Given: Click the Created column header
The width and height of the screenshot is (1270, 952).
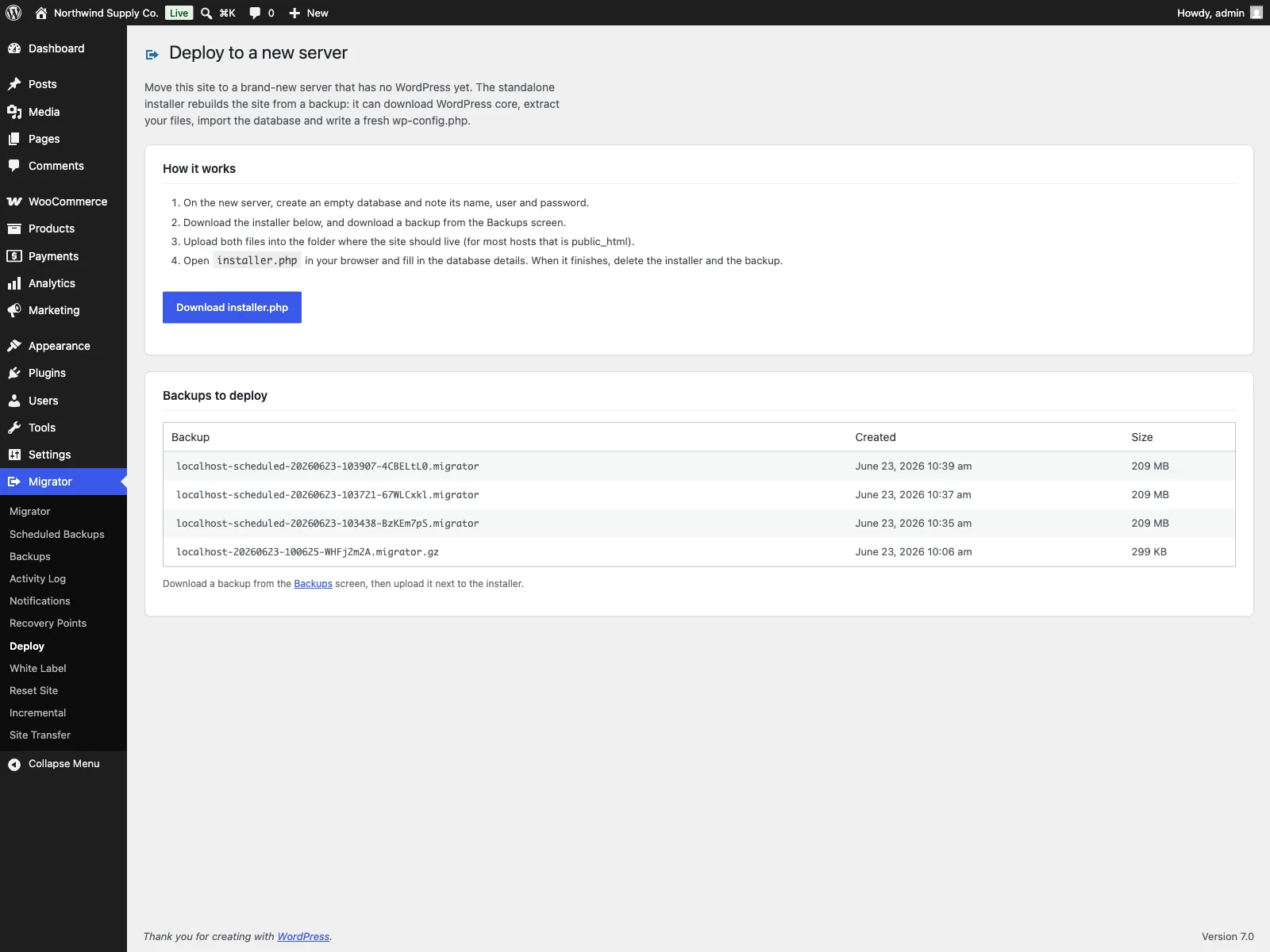Looking at the screenshot, I should 876,437.
